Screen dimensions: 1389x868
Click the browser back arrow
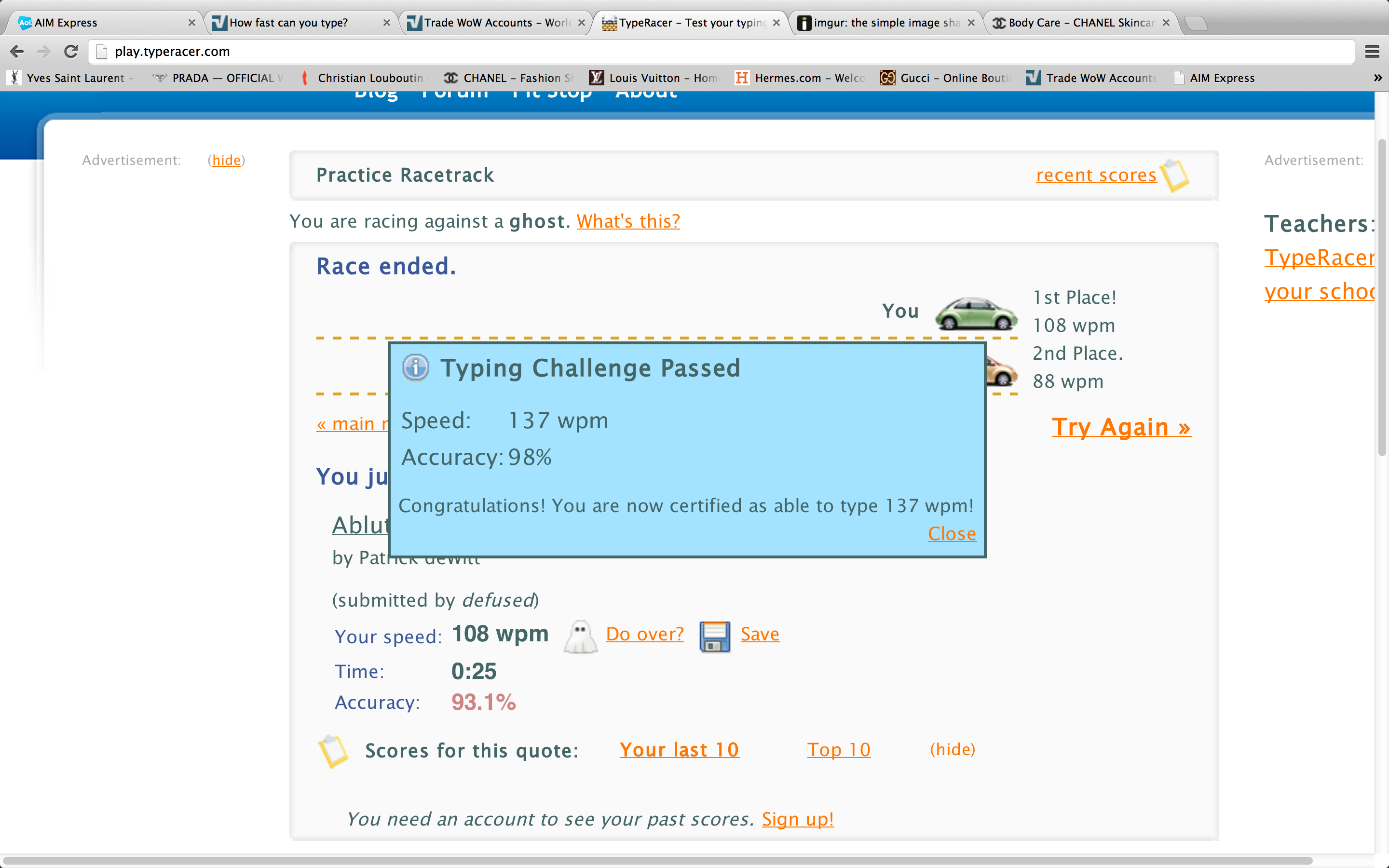pos(17,52)
